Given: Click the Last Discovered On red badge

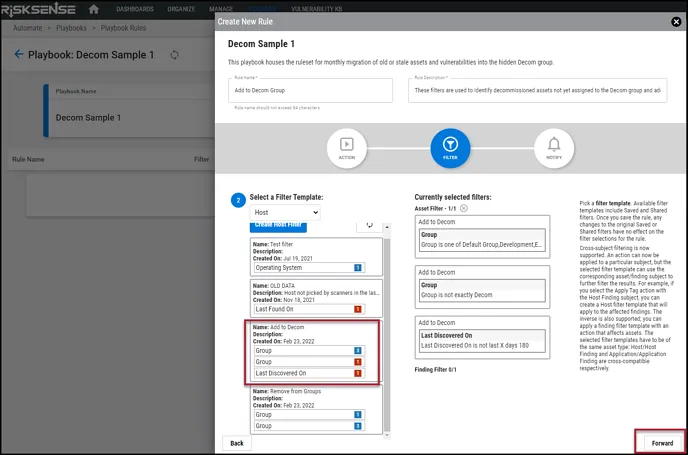Looking at the screenshot, I should (358, 373).
